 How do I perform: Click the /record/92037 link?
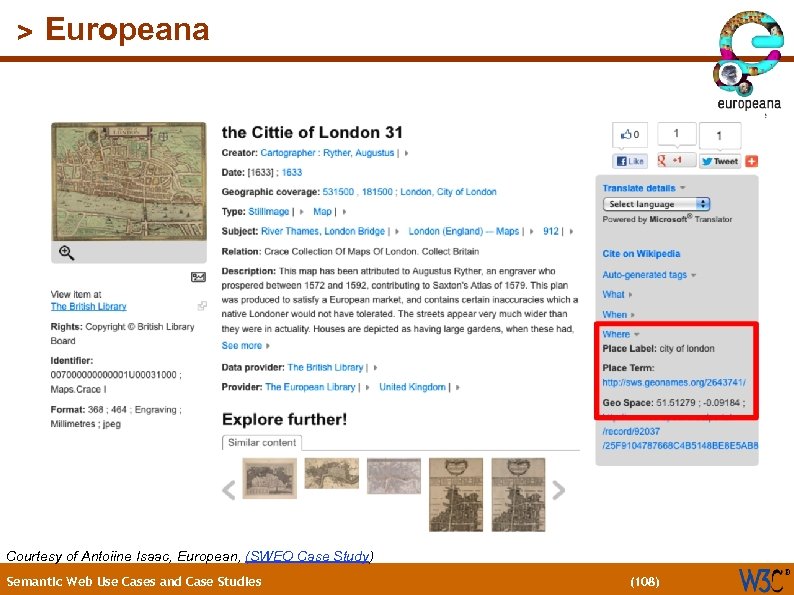(x=631, y=431)
